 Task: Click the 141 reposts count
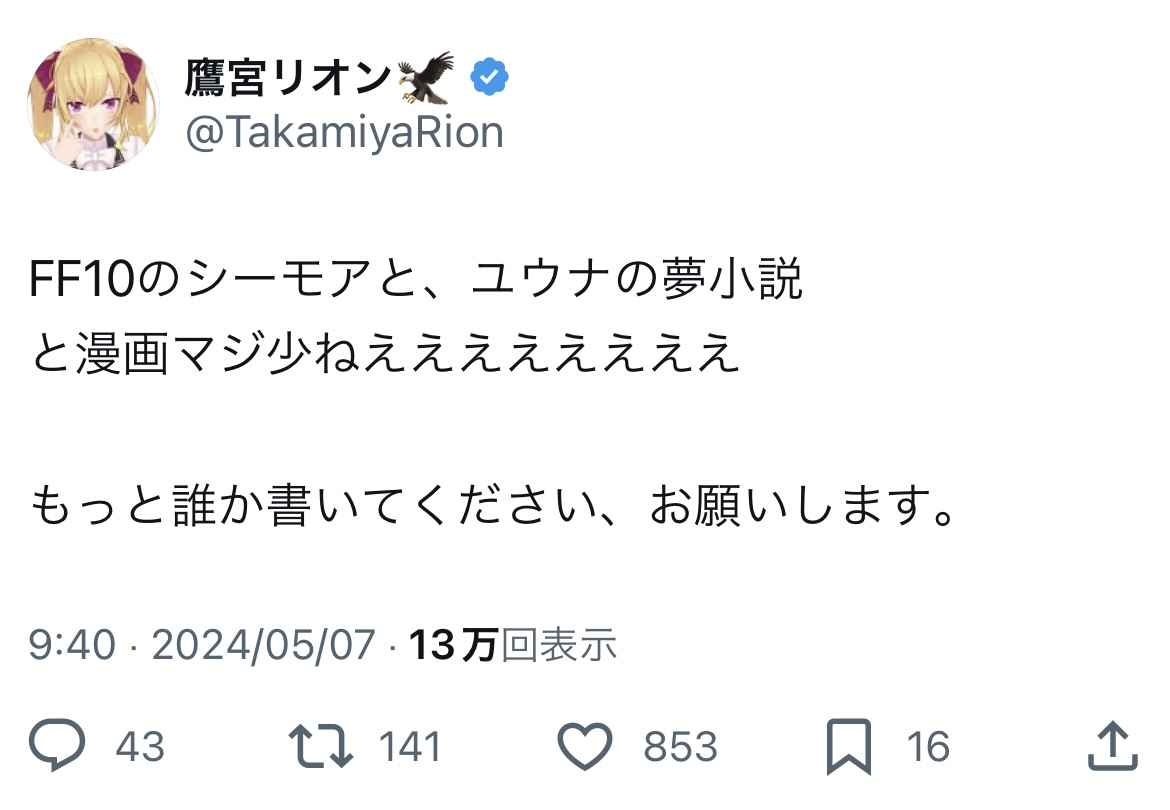pos(410,747)
